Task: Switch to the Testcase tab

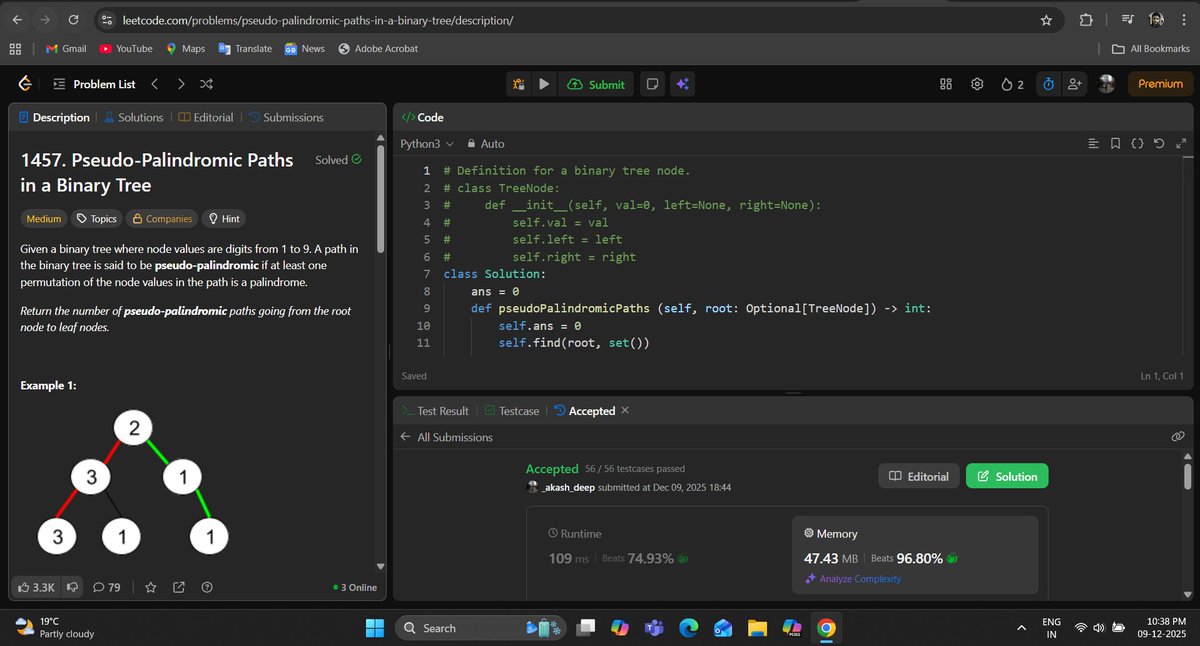Action: [511, 411]
